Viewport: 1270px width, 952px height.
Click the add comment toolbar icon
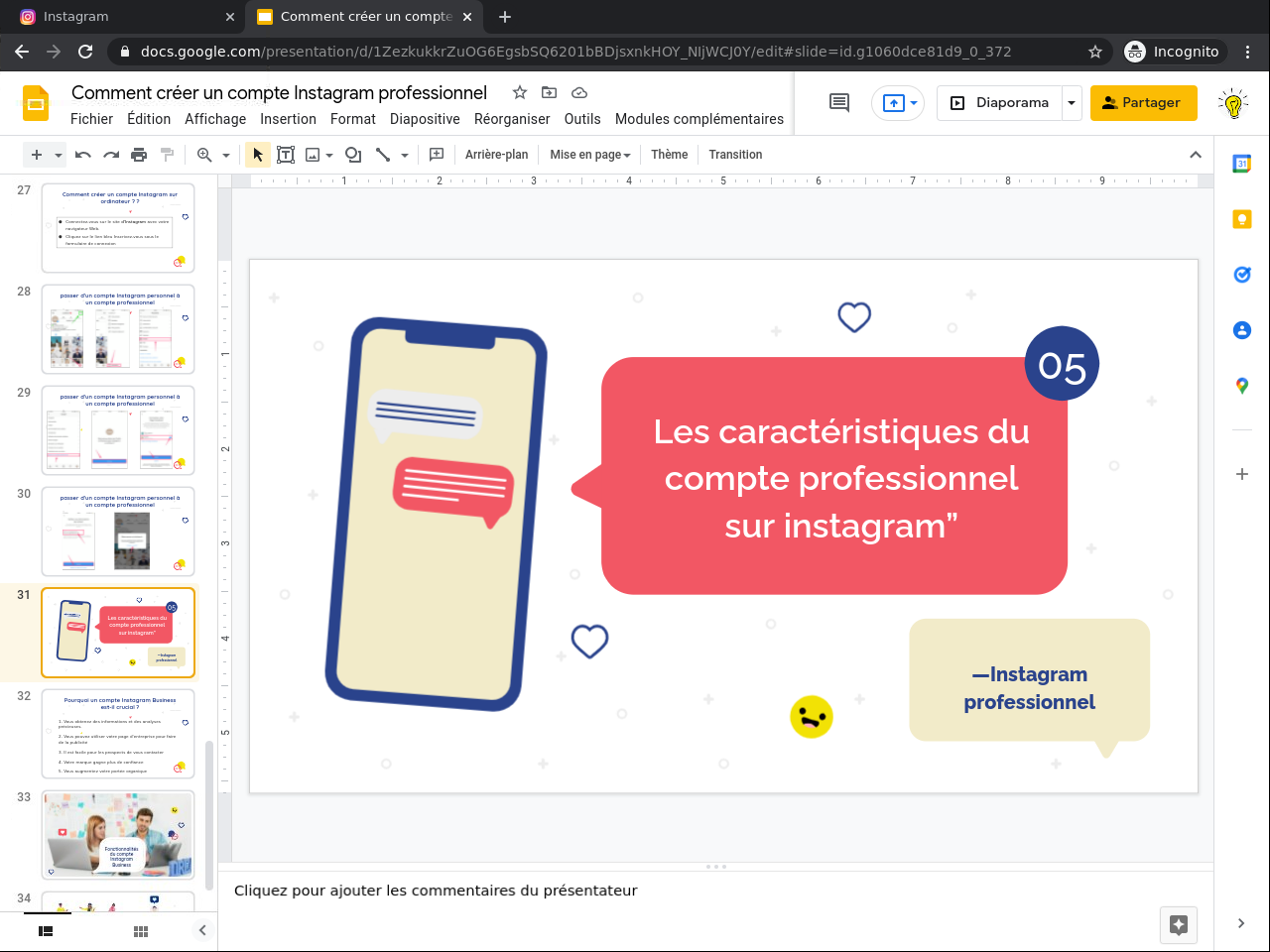[437, 155]
